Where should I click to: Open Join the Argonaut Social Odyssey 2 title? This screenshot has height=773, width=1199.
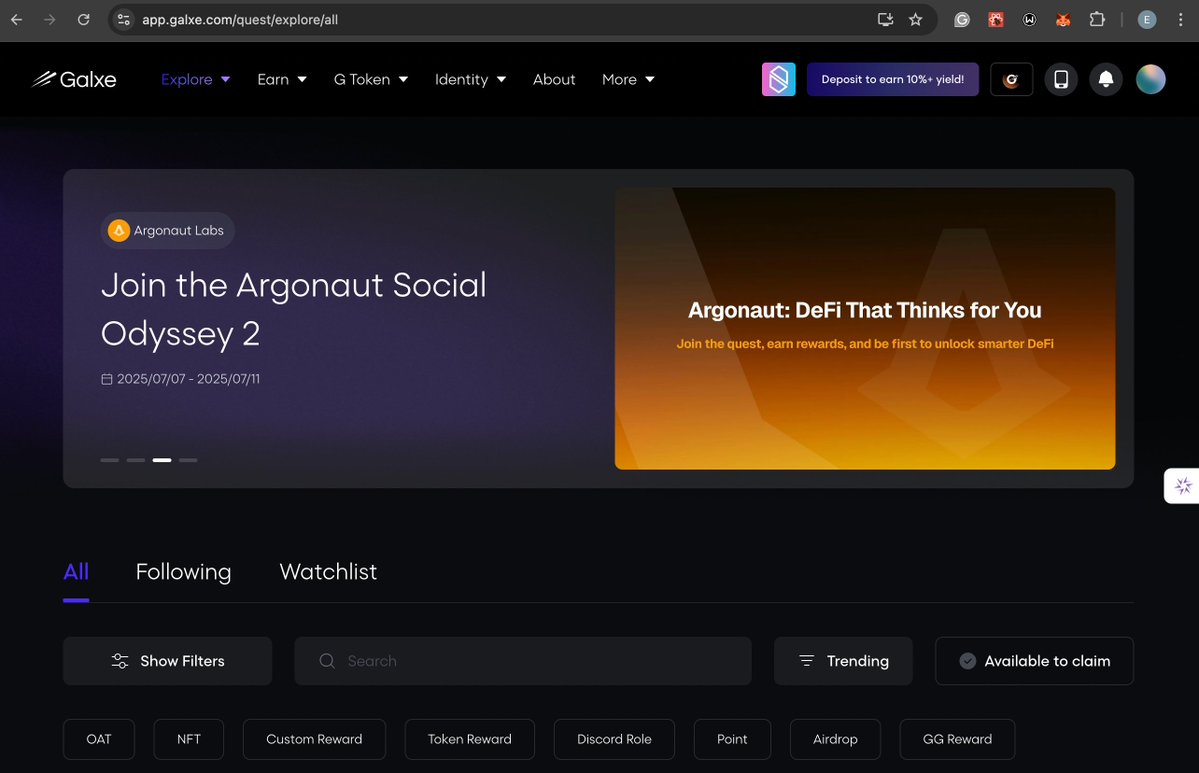294,309
